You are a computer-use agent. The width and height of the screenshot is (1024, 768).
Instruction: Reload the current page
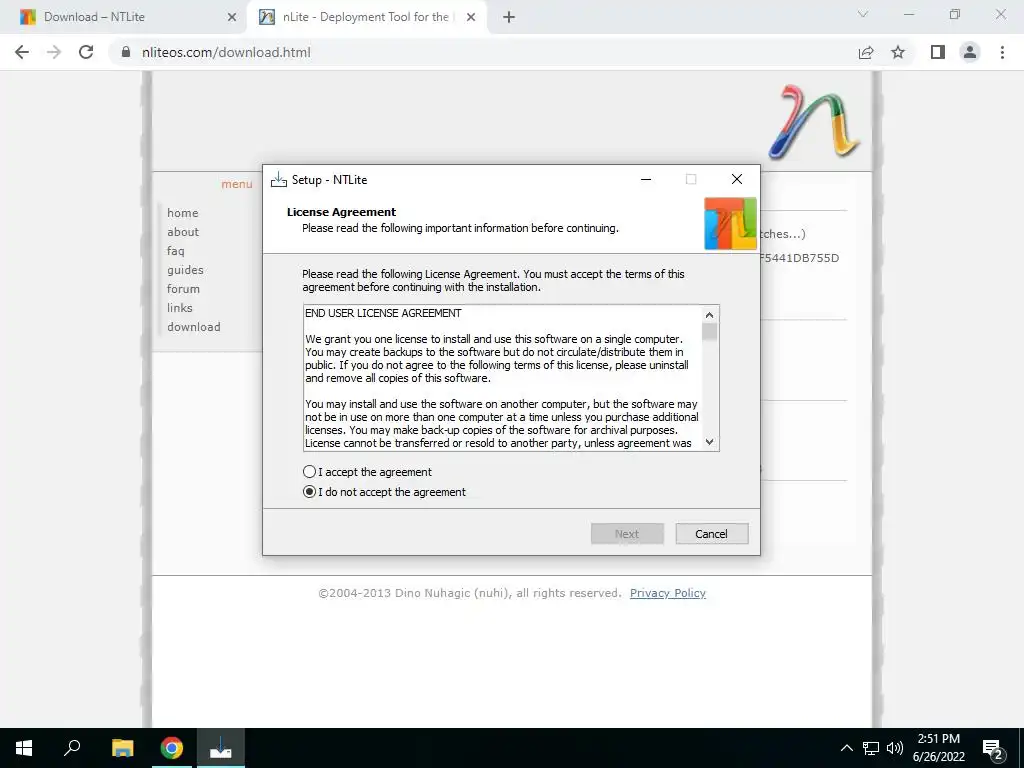pyautogui.click(x=86, y=52)
